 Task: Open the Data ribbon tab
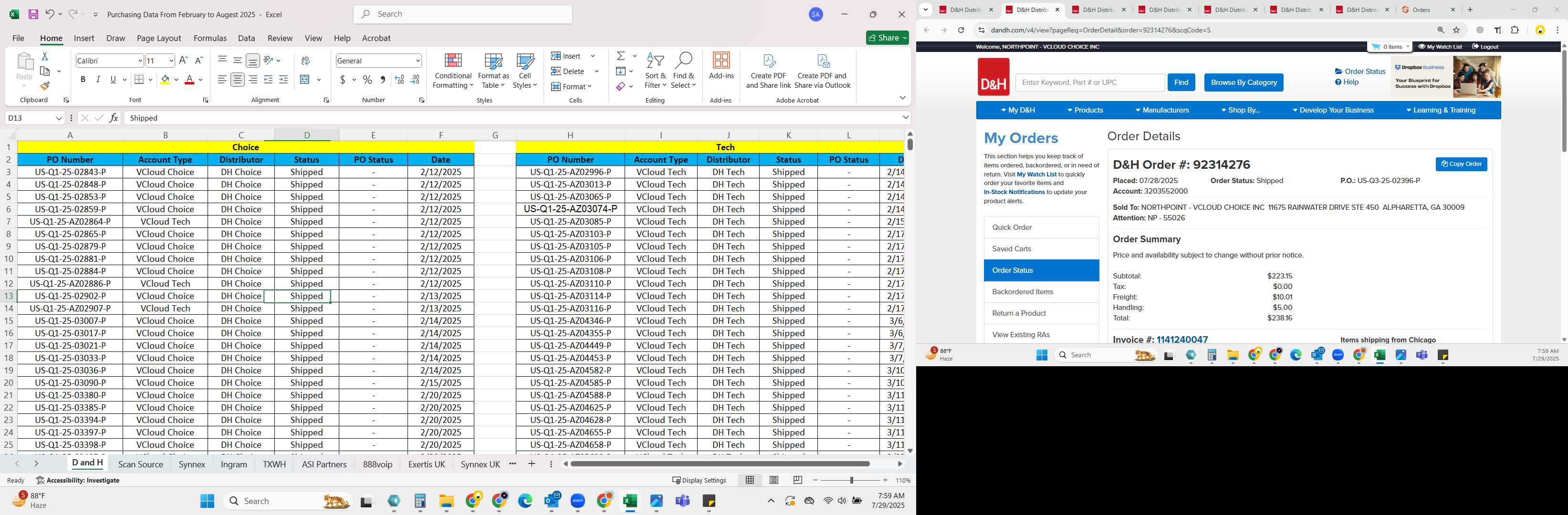coord(247,38)
